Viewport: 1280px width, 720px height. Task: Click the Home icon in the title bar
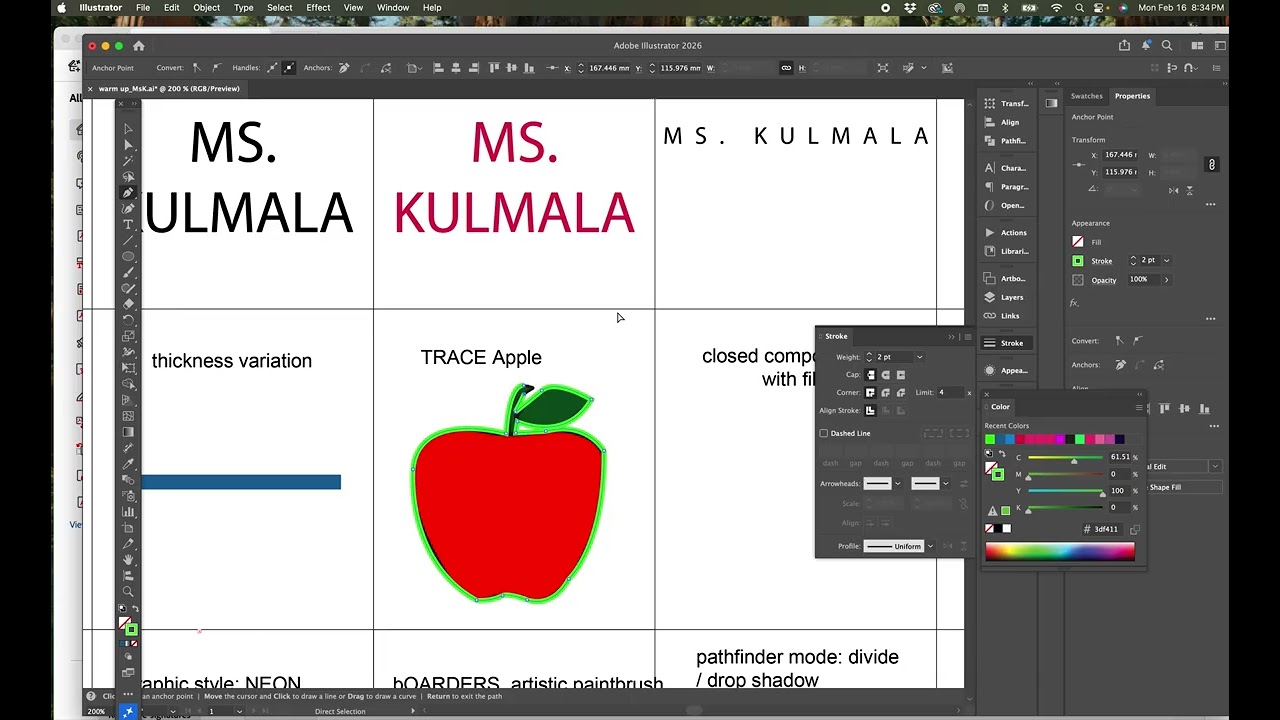139,46
